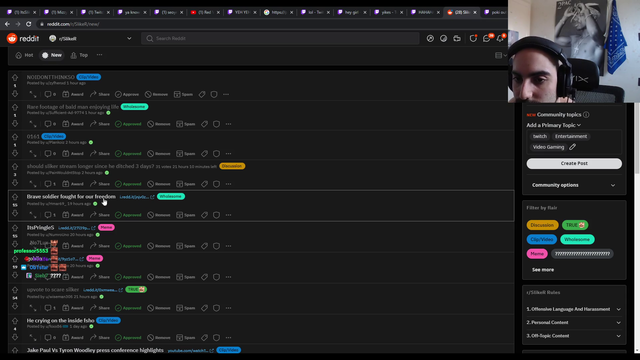Image resolution: width=640 pixels, height=360 pixels.
Task: Downvote the Brave soldier post
Action: coord(15,213)
